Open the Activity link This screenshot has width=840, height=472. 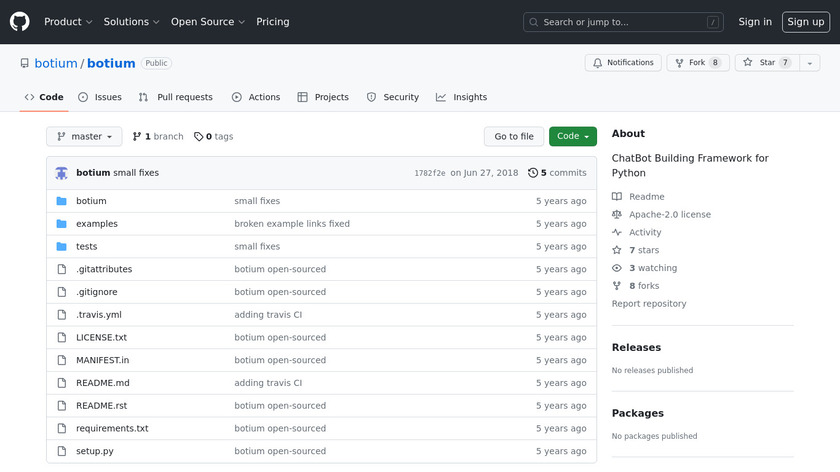coord(645,233)
